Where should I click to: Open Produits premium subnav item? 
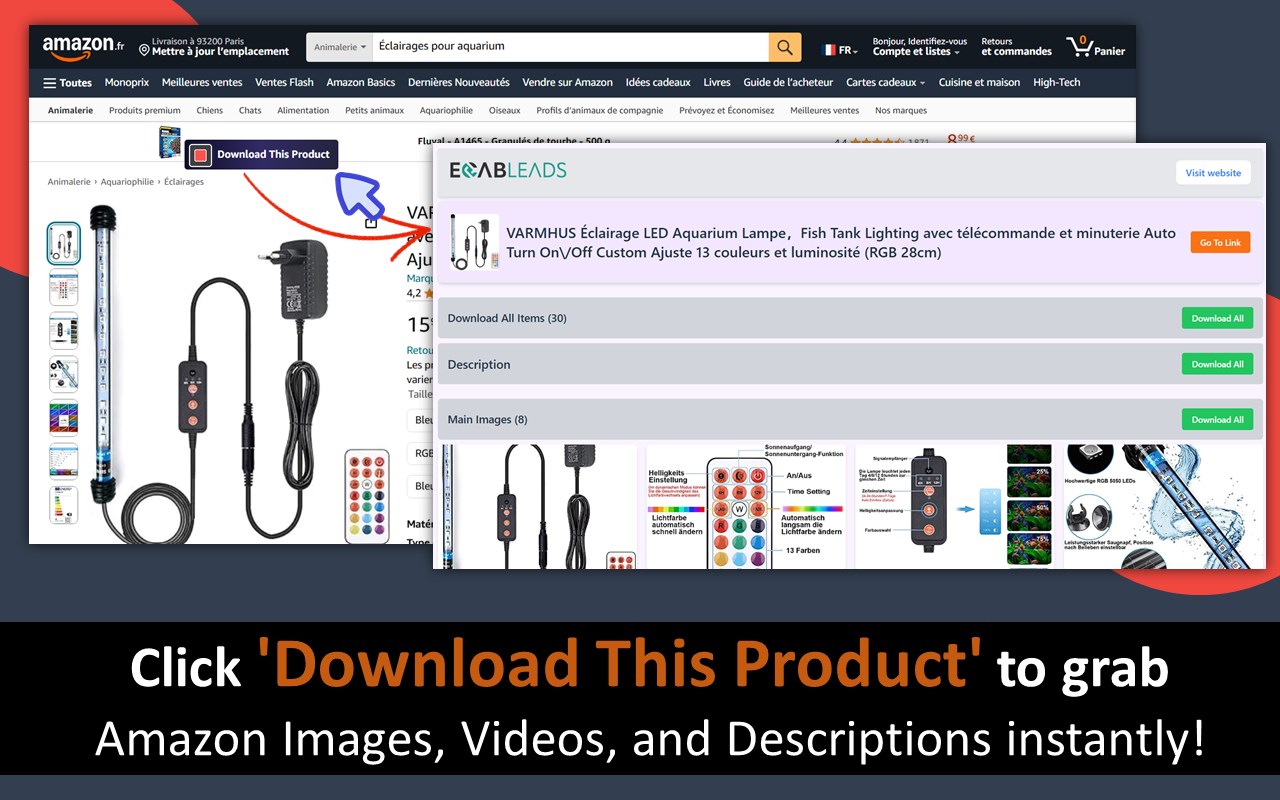click(145, 111)
